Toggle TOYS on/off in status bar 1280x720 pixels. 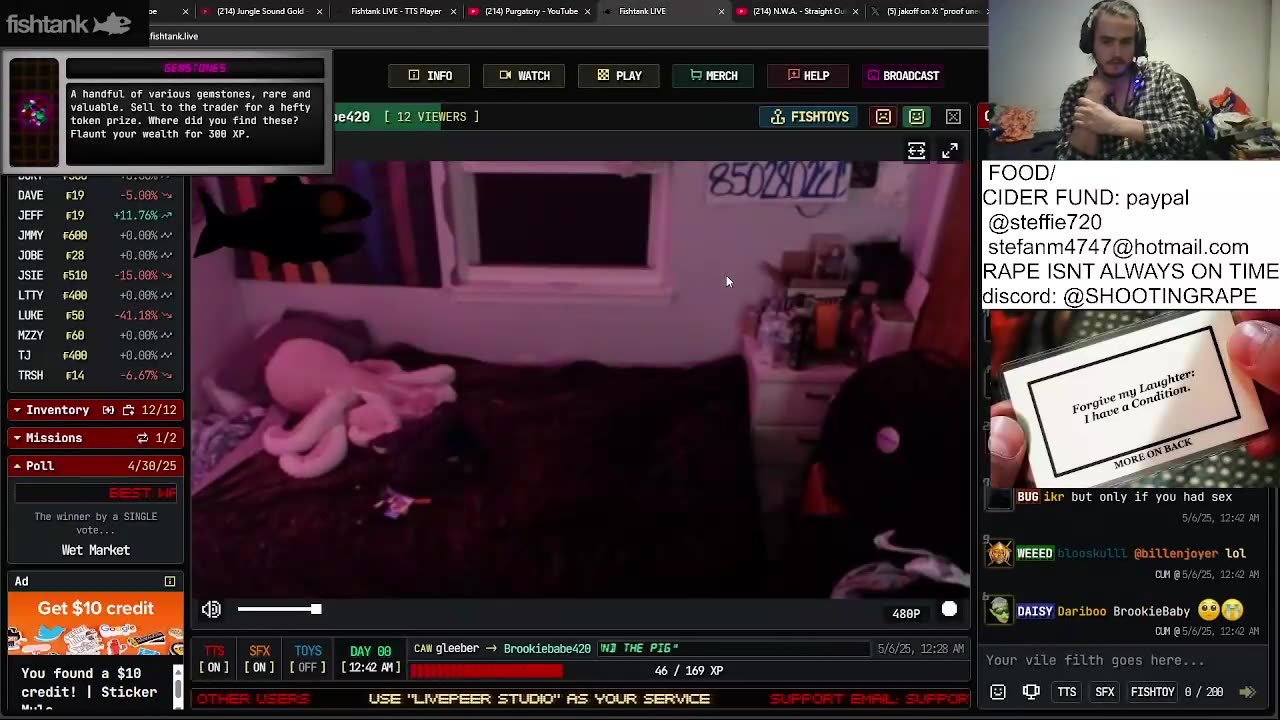click(308, 659)
